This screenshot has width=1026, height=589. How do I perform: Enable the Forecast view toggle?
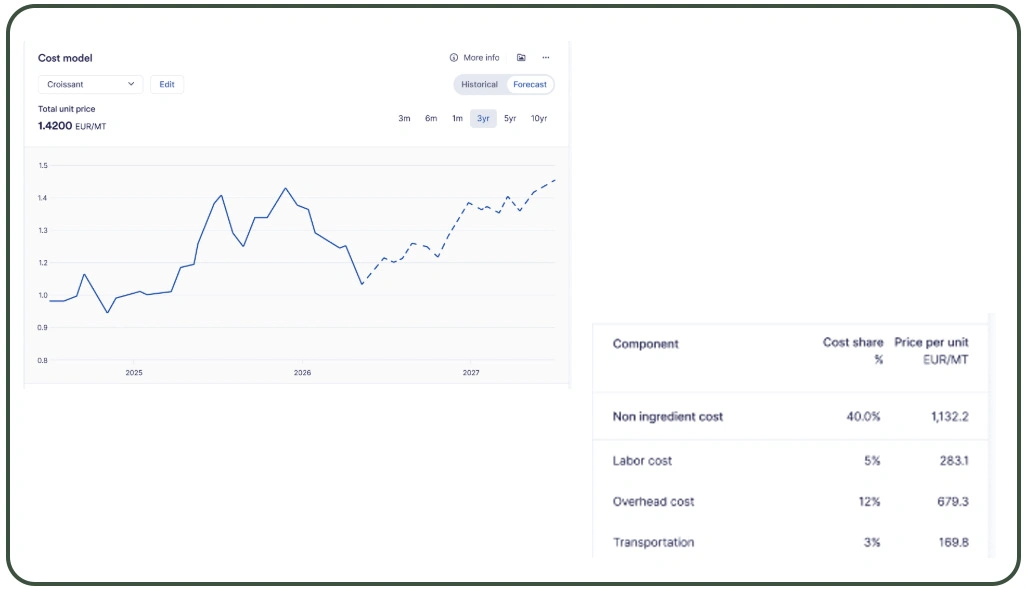(x=529, y=84)
